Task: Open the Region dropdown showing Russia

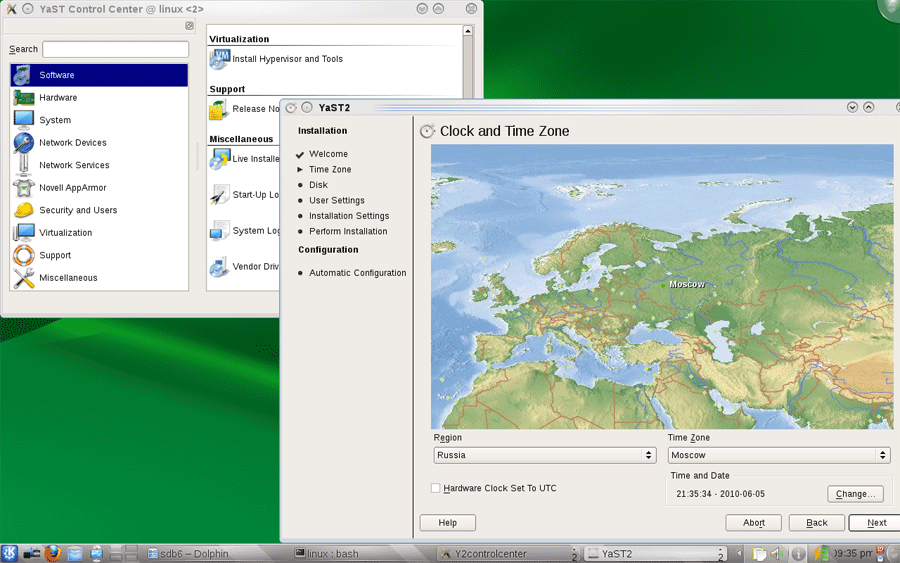Action: pyautogui.click(x=545, y=455)
